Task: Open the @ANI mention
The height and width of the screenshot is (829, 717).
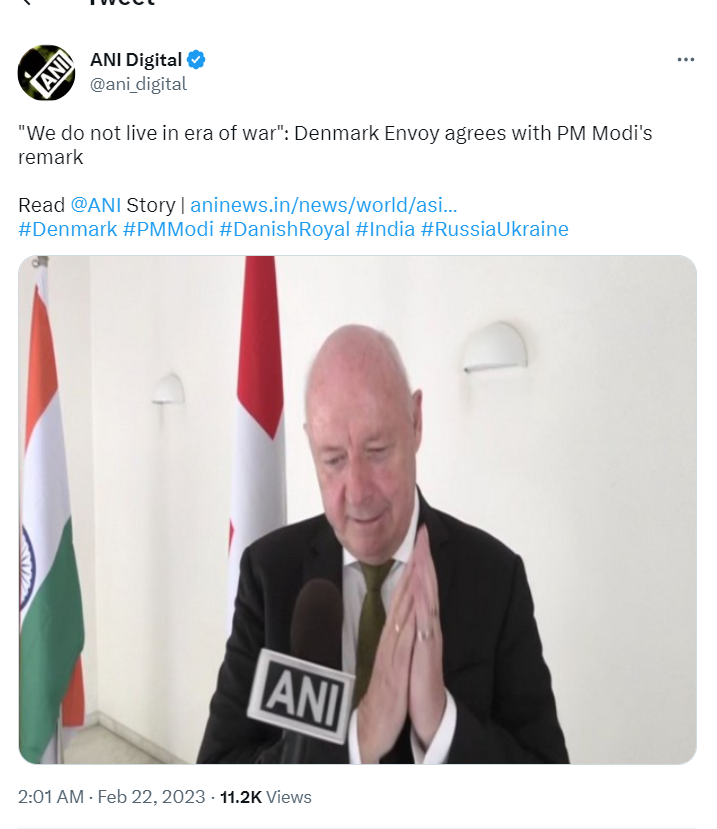Action: (96, 205)
